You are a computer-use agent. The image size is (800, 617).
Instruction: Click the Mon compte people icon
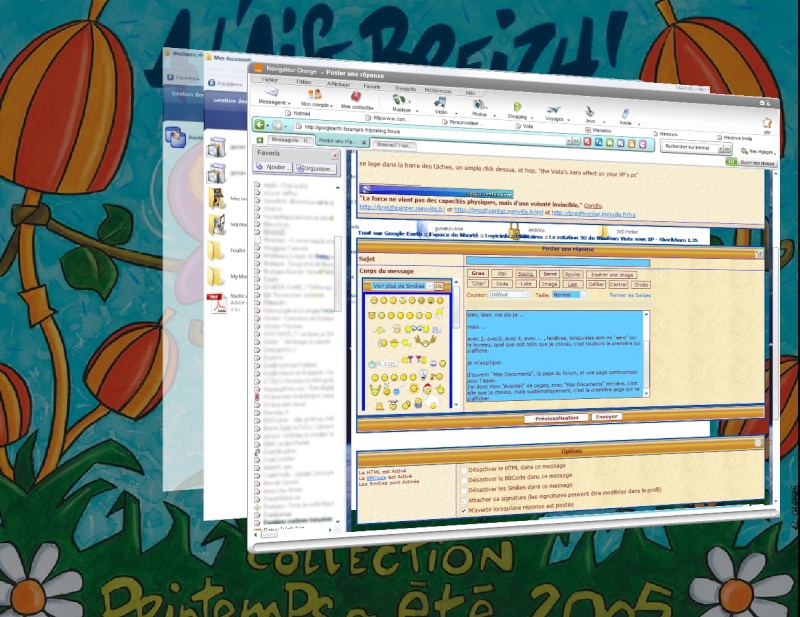(314, 94)
